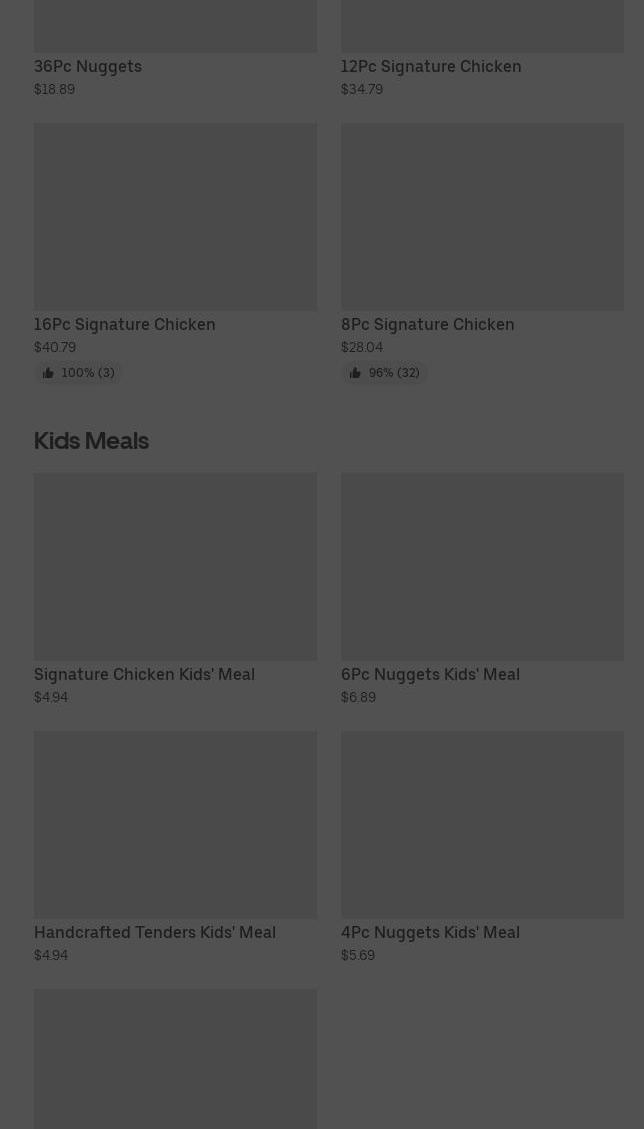Image resolution: width=644 pixels, height=1129 pixels.
Task: Click the 16Pc Signature Chicken image
Action: (x=175, y=216)
